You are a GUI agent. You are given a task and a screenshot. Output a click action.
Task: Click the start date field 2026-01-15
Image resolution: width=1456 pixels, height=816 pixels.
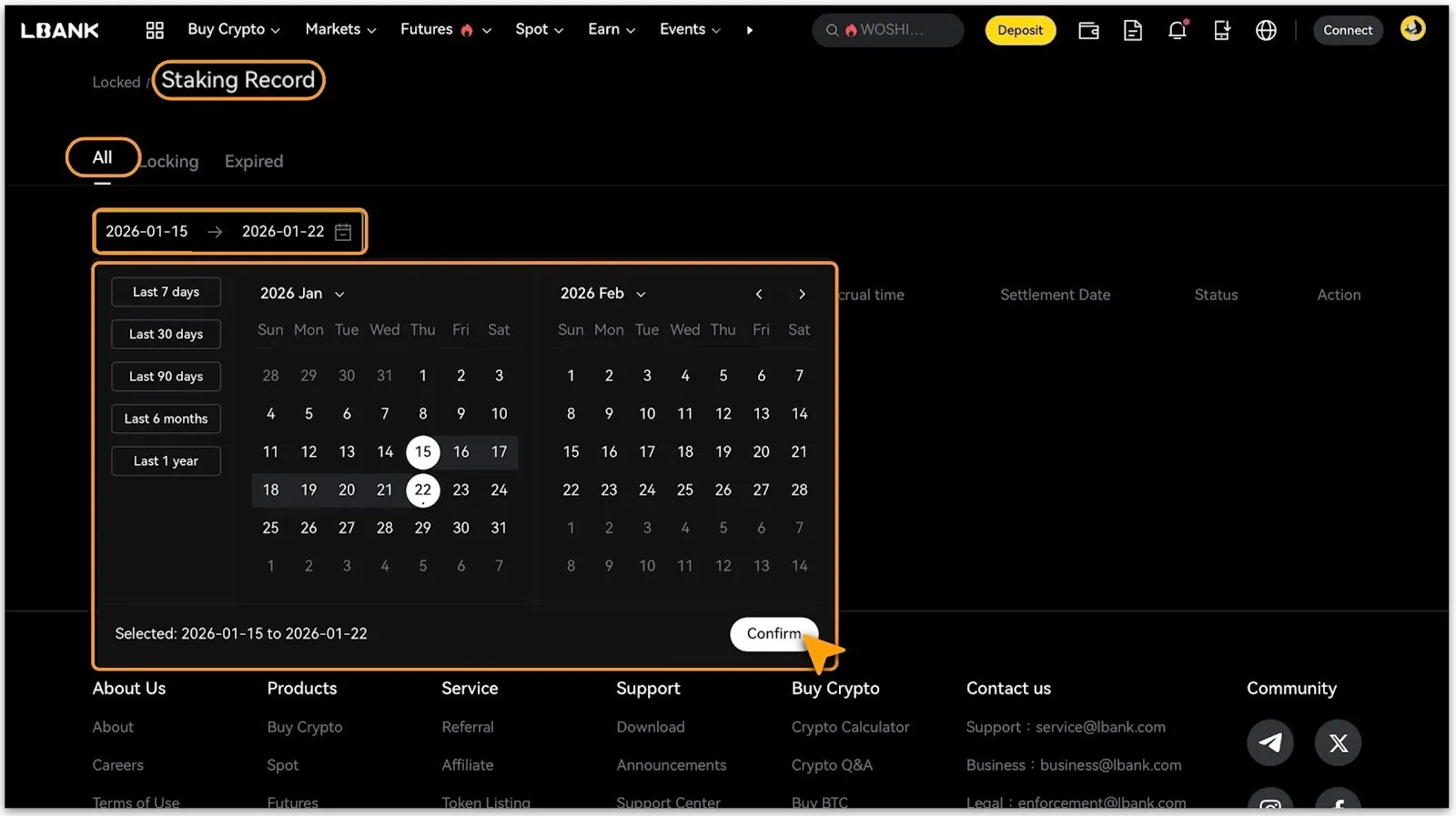tap(147, 231)
